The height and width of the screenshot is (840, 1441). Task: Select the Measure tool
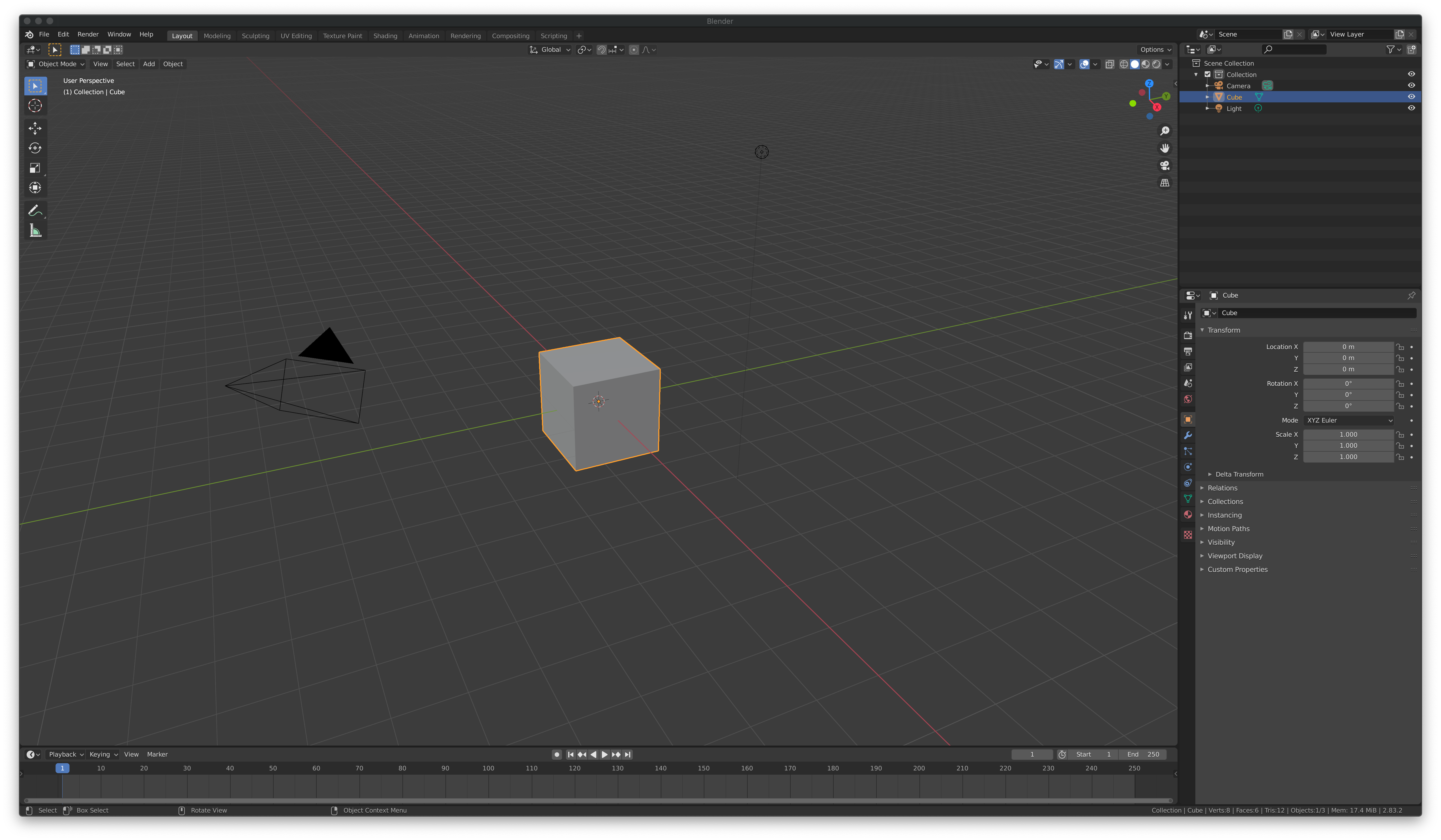coord(35,231)
